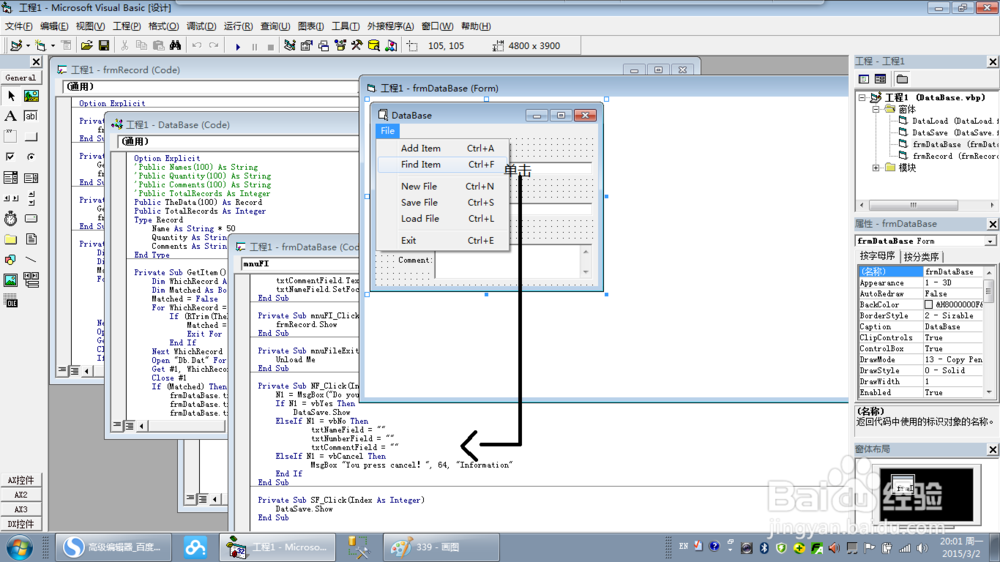
Task: Save Project with floppy disk icon
Action: (x=103, y=45)
